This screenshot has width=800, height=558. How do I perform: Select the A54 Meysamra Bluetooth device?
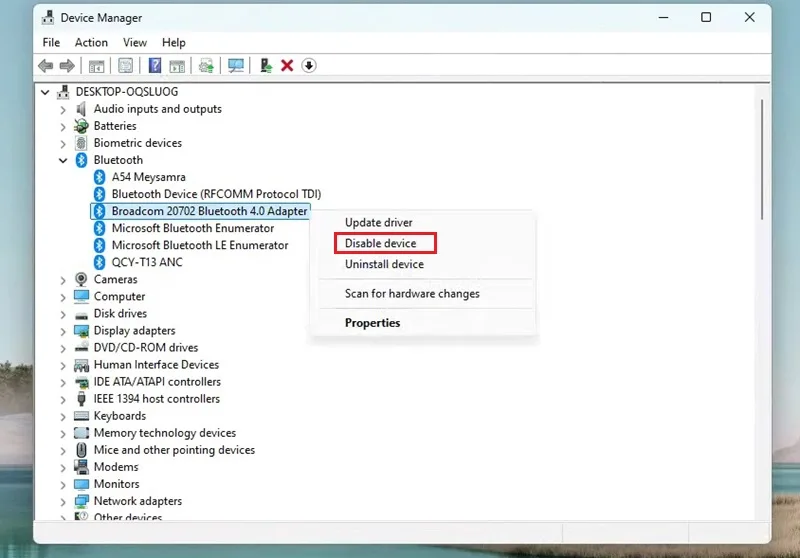148,177
